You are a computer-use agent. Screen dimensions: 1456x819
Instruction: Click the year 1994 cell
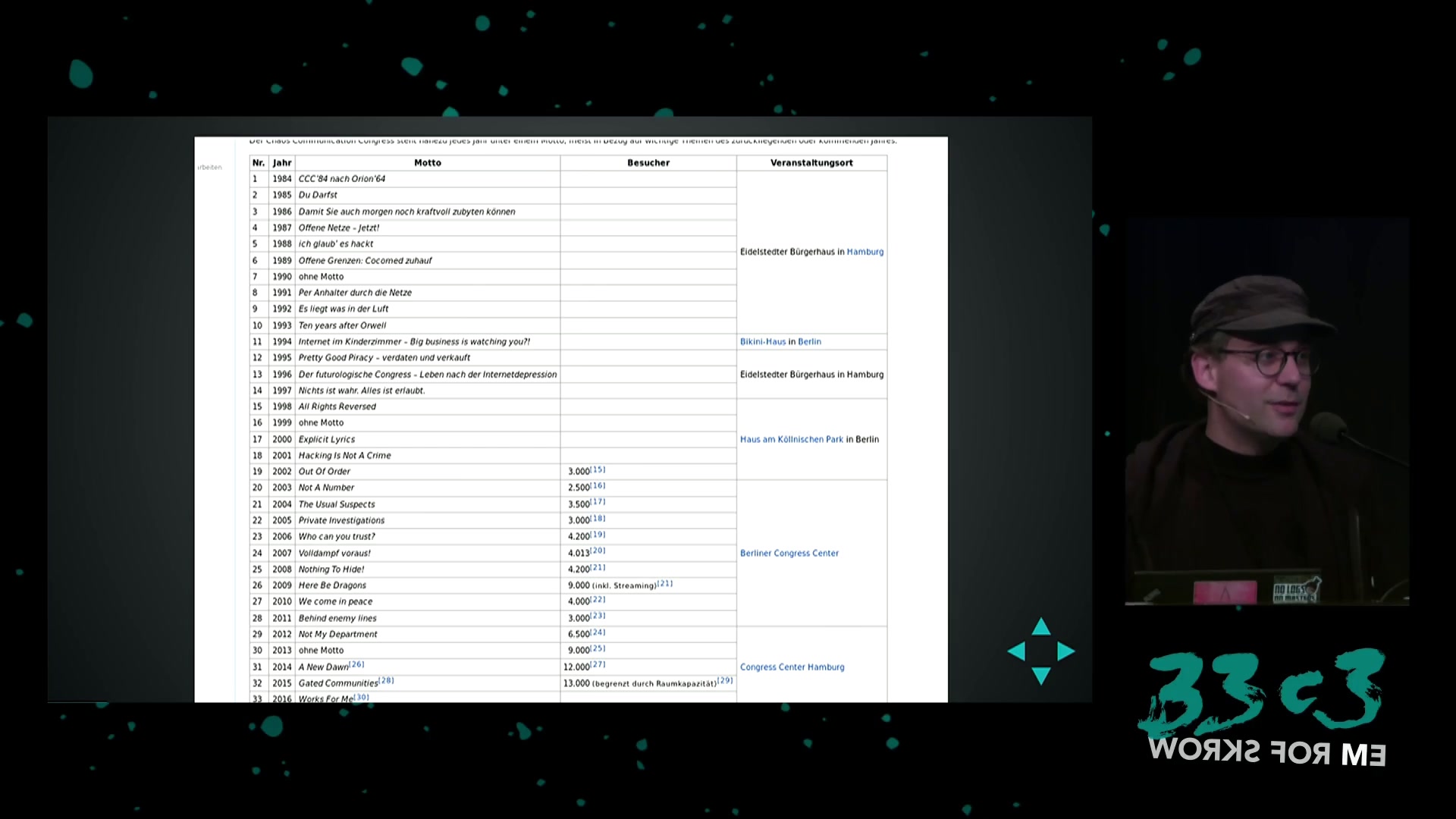(x=282, y=341)
